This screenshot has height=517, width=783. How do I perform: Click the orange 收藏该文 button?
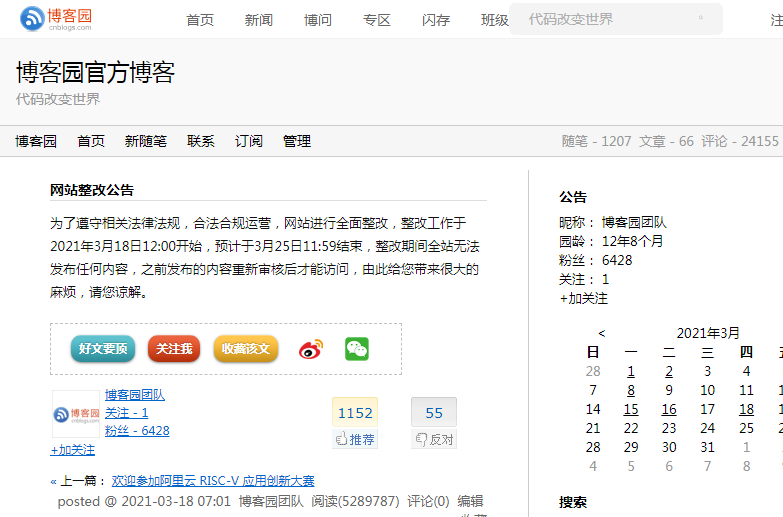(x=246, y=349)
